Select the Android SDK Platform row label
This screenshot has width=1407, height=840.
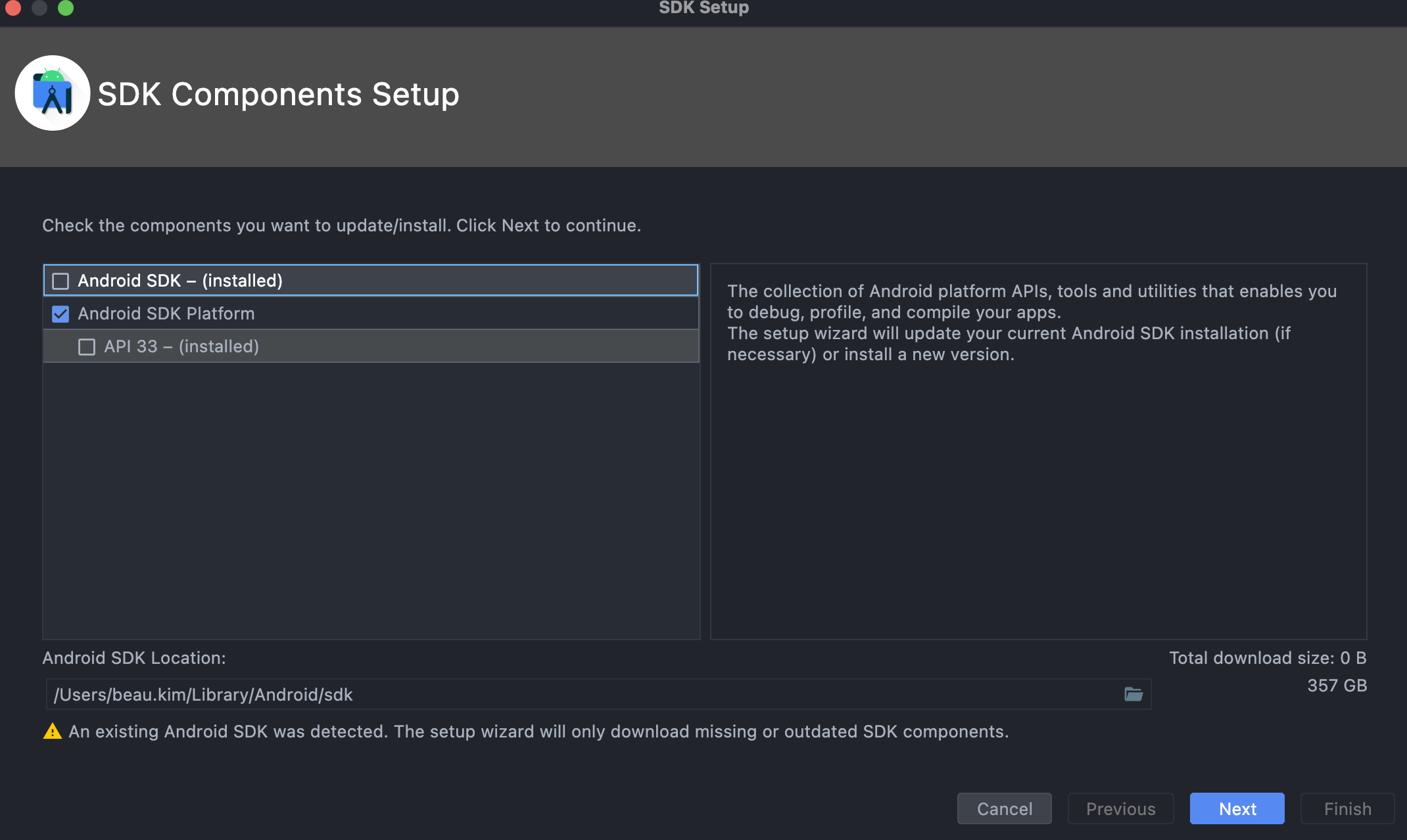tap(166, 314)
